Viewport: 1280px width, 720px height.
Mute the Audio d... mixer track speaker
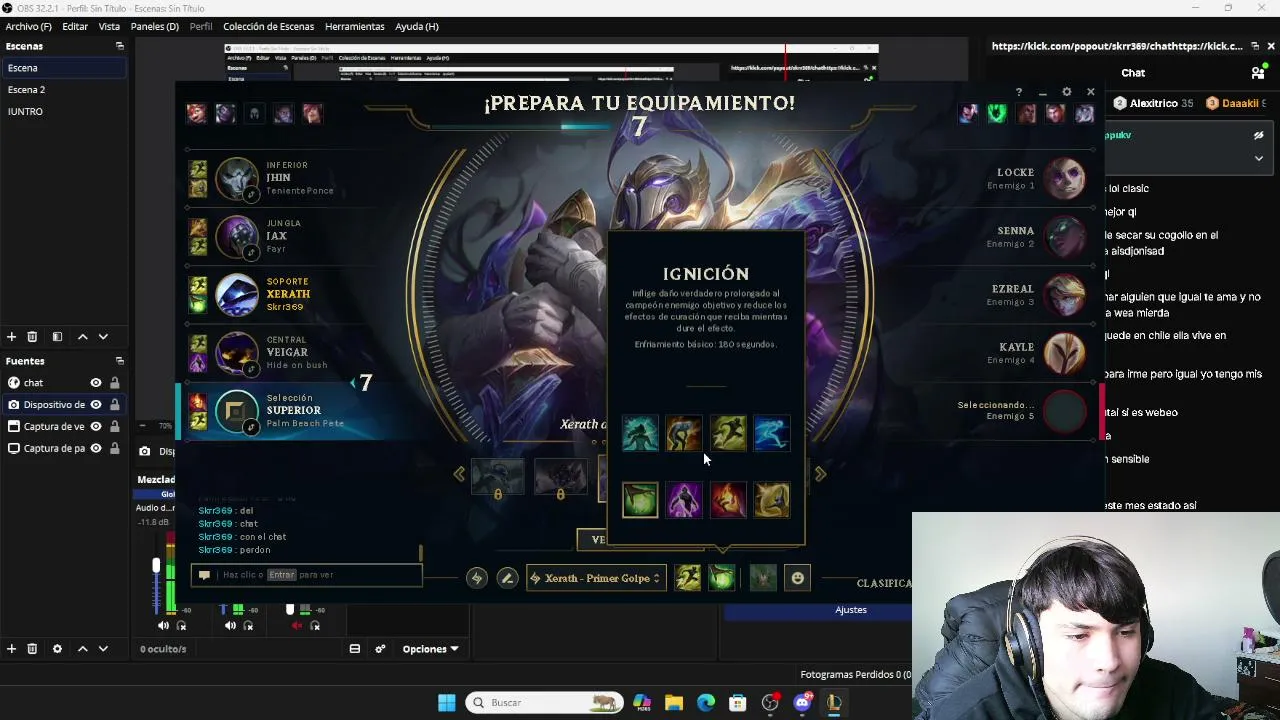click(164, 626)
